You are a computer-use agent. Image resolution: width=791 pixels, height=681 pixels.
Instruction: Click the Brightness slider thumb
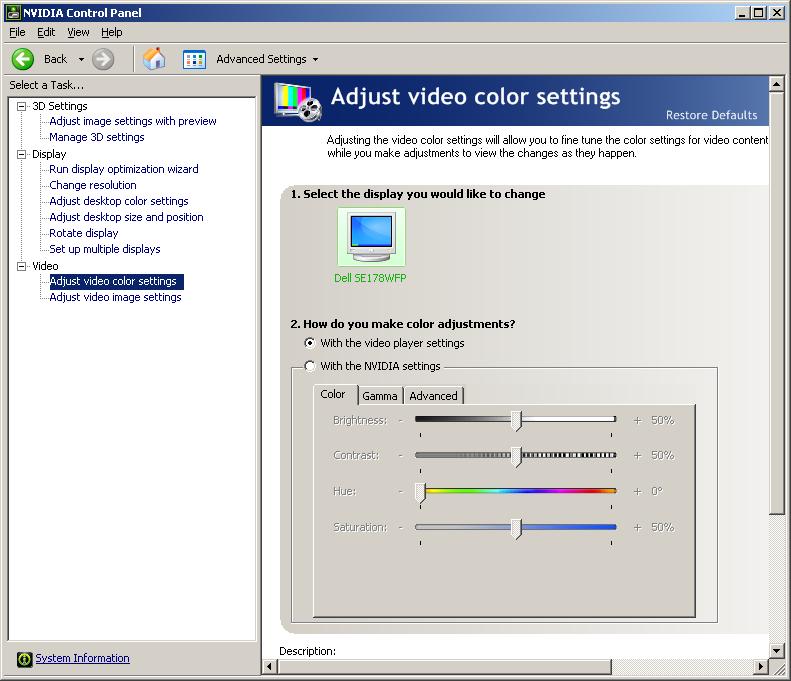(516, 420)
